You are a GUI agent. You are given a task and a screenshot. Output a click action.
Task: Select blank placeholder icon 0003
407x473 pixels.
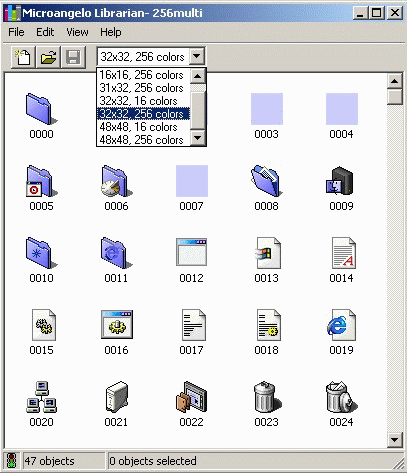click(267, 109)
